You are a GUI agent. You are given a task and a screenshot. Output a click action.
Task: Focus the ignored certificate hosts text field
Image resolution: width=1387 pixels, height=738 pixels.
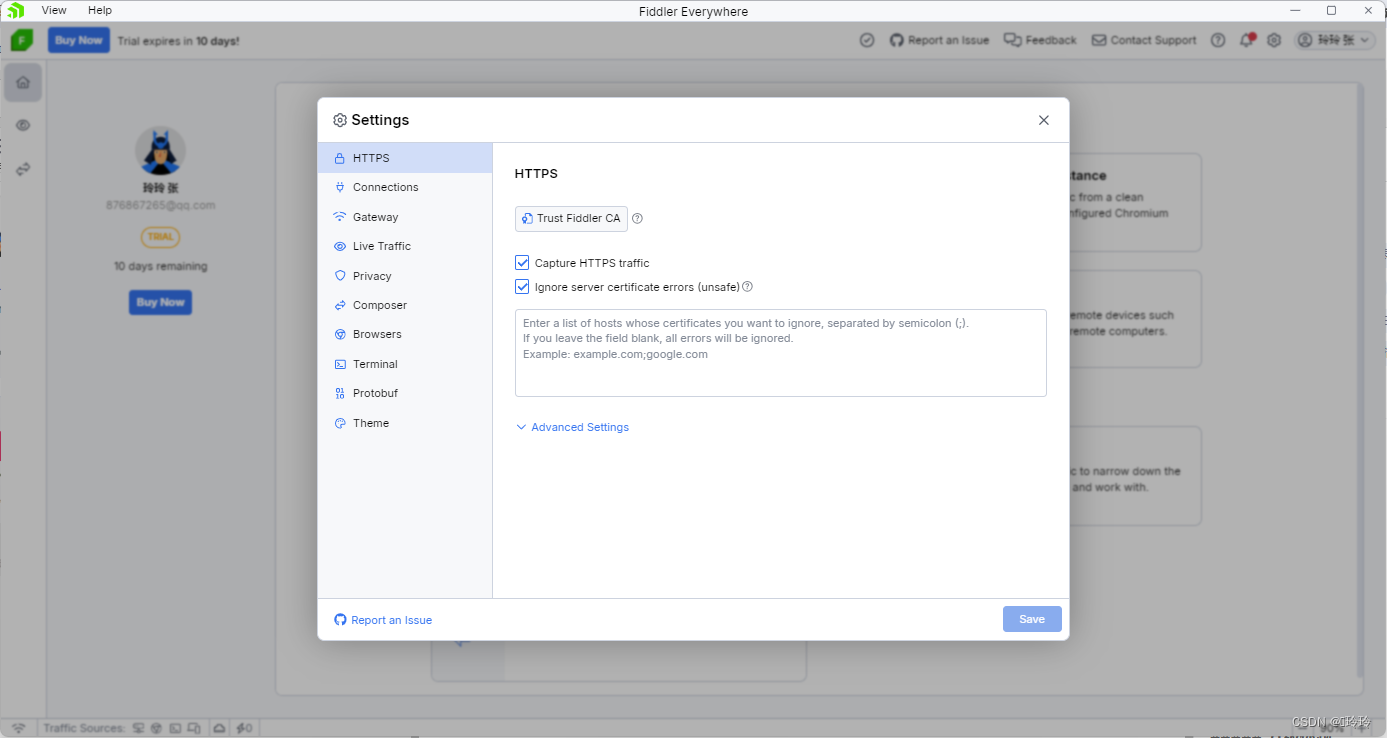(780, 353)
